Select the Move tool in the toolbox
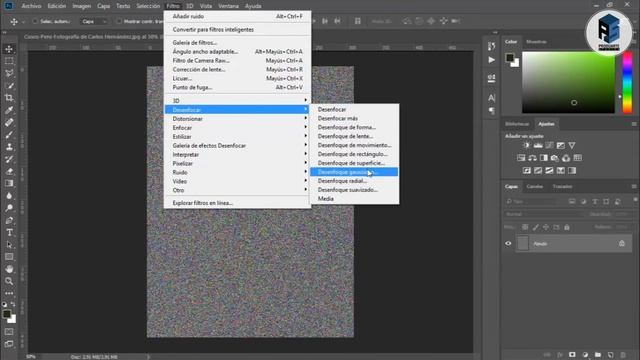Image resolution: width=640 pixels, height=360 pixels. point(9,49)
